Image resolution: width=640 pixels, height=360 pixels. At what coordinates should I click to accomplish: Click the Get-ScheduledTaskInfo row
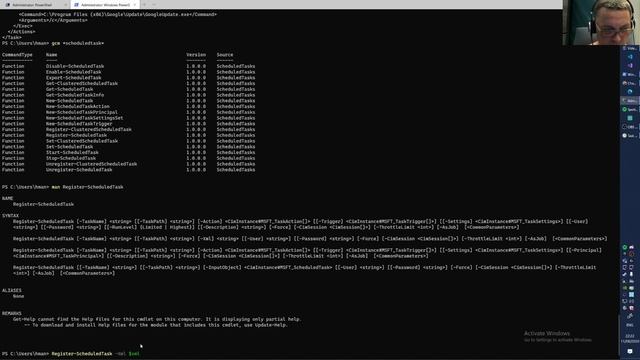click(128, 95)
